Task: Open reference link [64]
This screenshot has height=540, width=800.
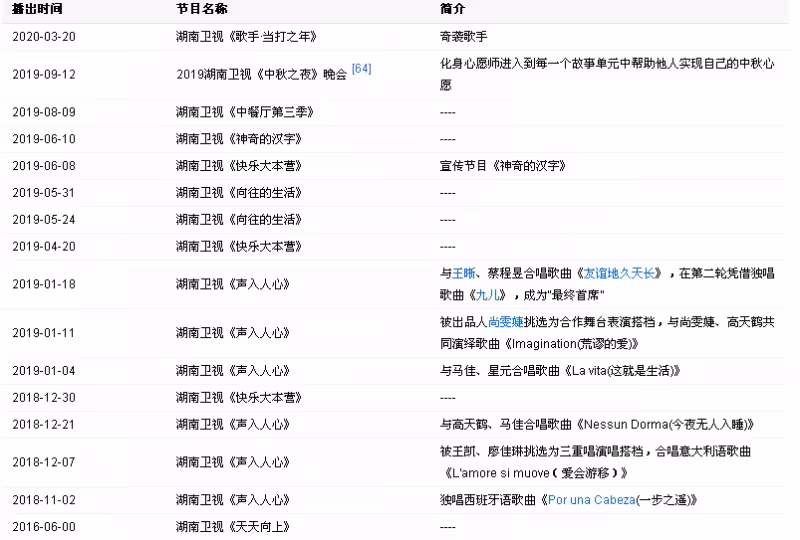Action: [x=361, y=68]
